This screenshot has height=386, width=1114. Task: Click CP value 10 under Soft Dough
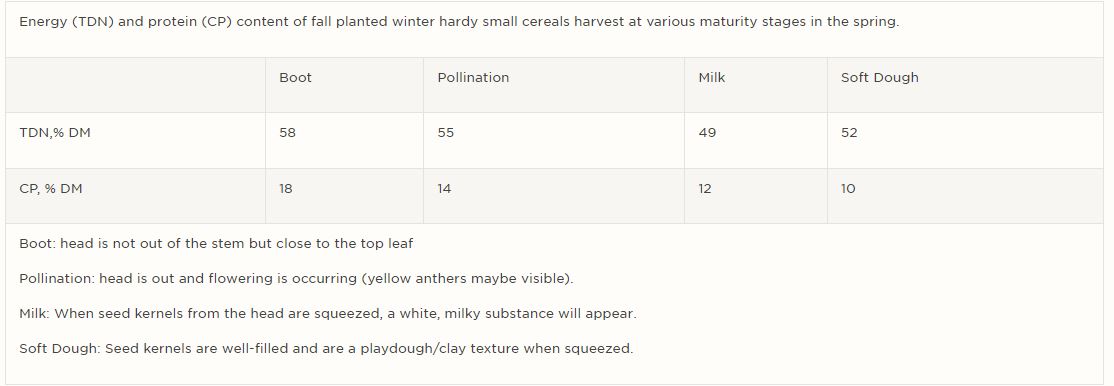pos(848,189)
